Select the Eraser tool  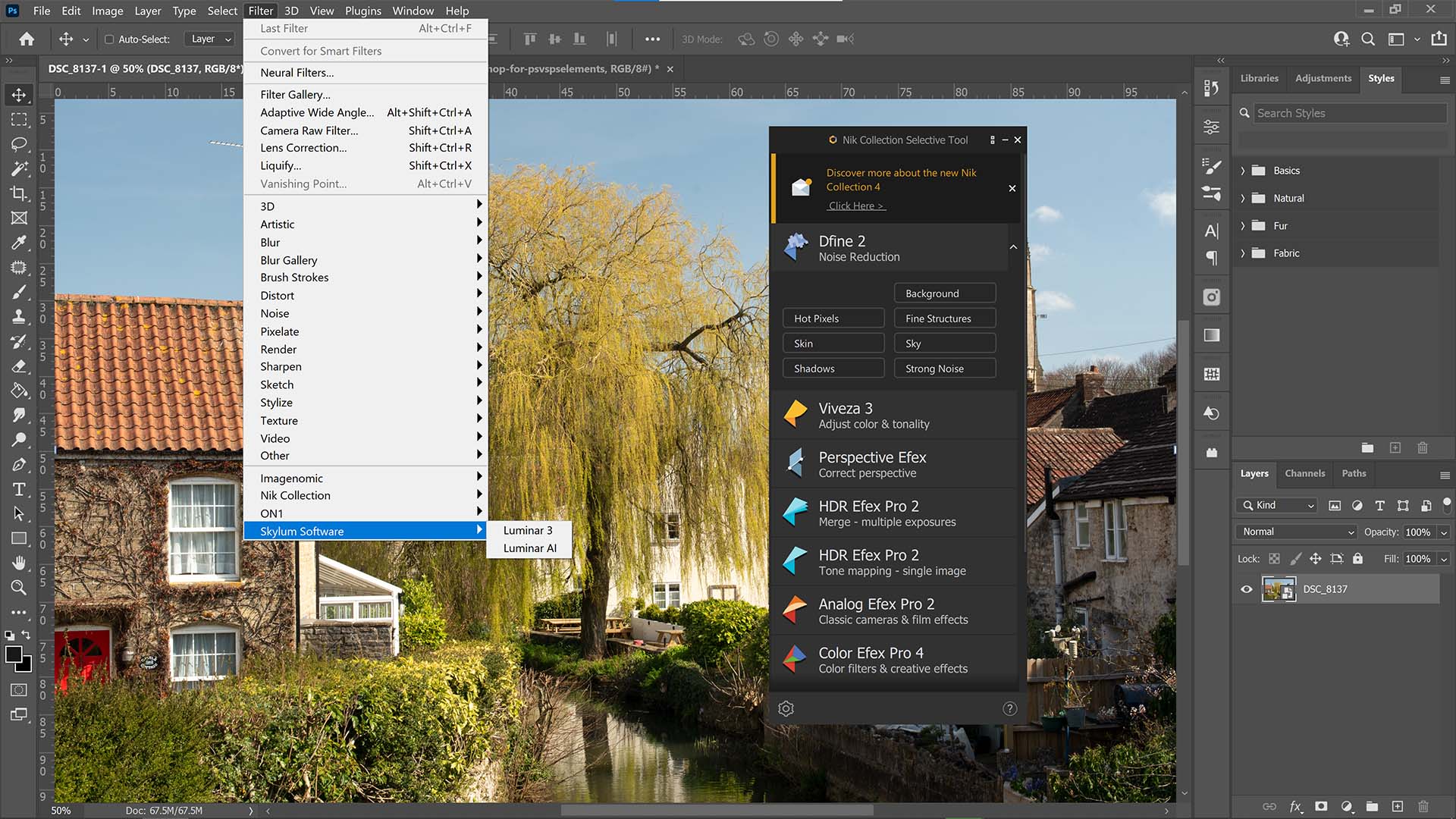(x=19, y=366)
